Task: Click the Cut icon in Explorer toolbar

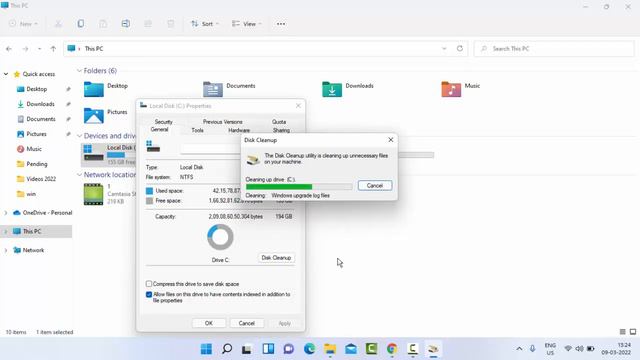Action: click(58, 24)
